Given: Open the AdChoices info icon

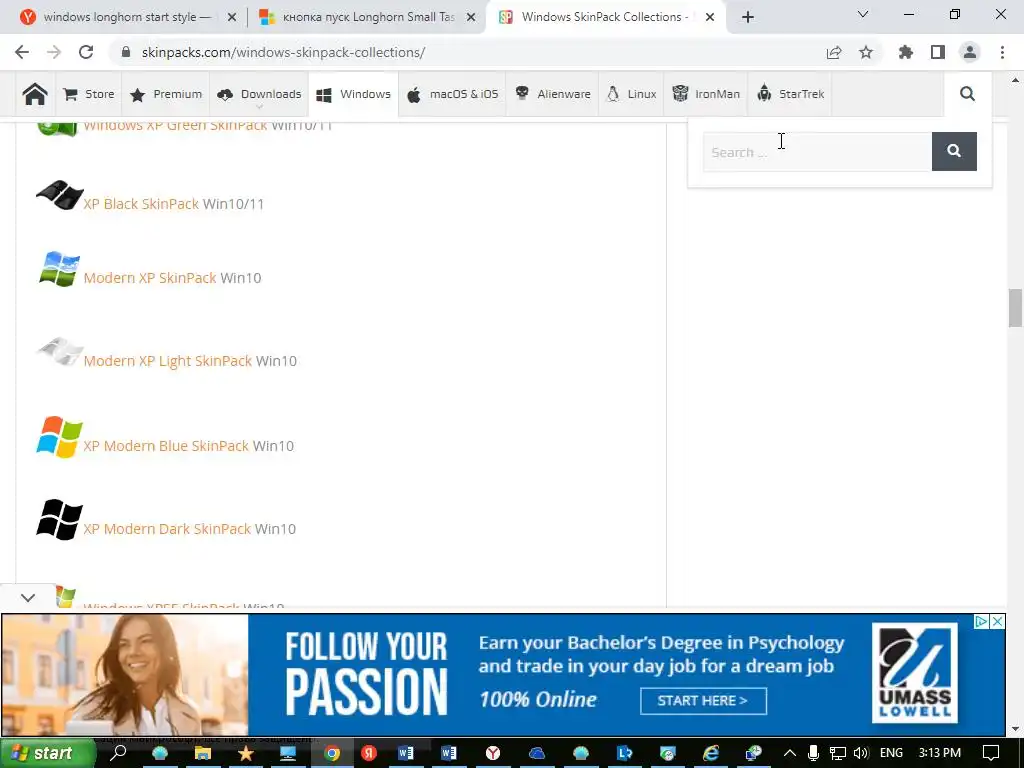Looking at the screenshot, I should [982, 621].
